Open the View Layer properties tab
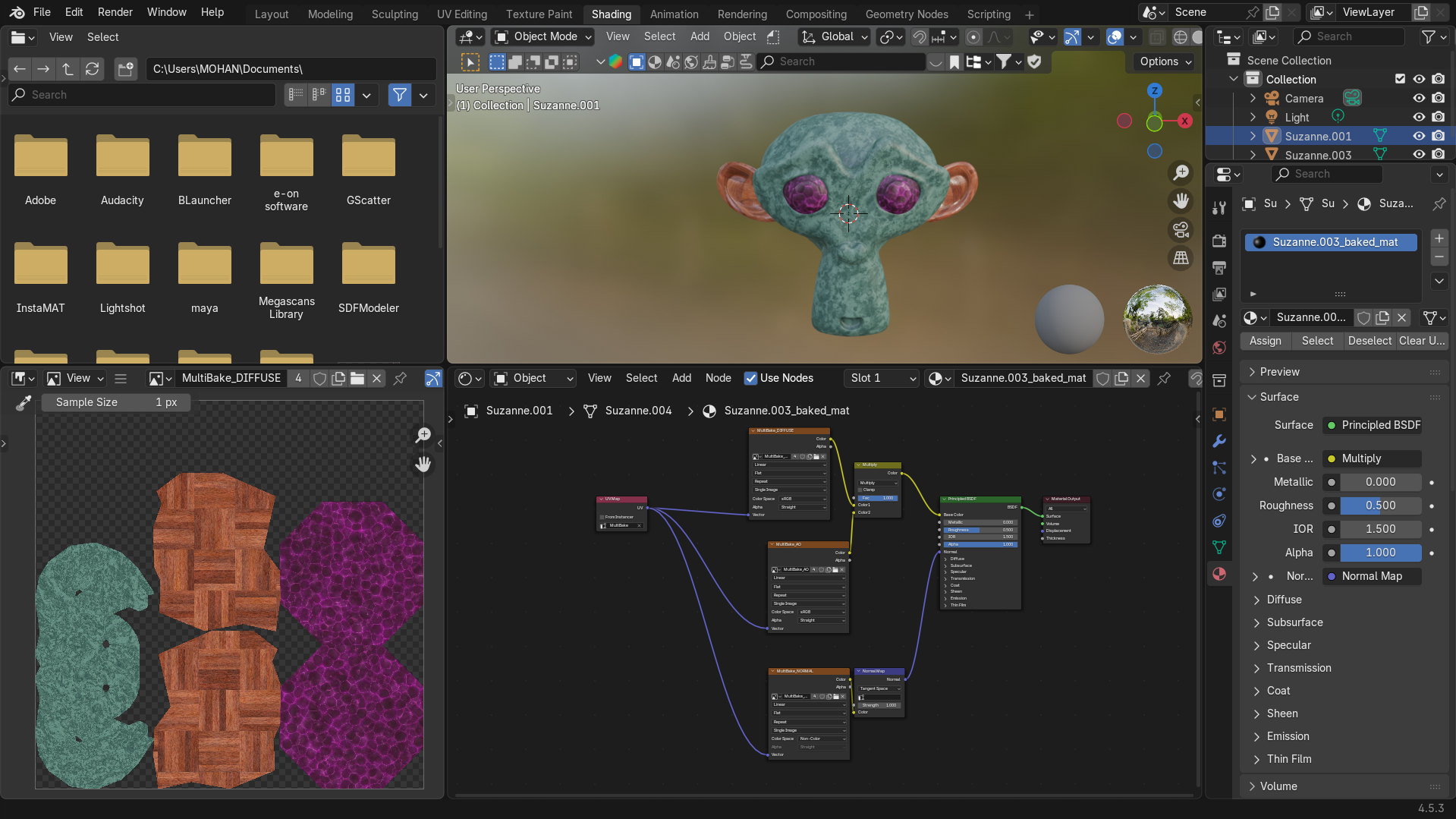 point(1219,294)
